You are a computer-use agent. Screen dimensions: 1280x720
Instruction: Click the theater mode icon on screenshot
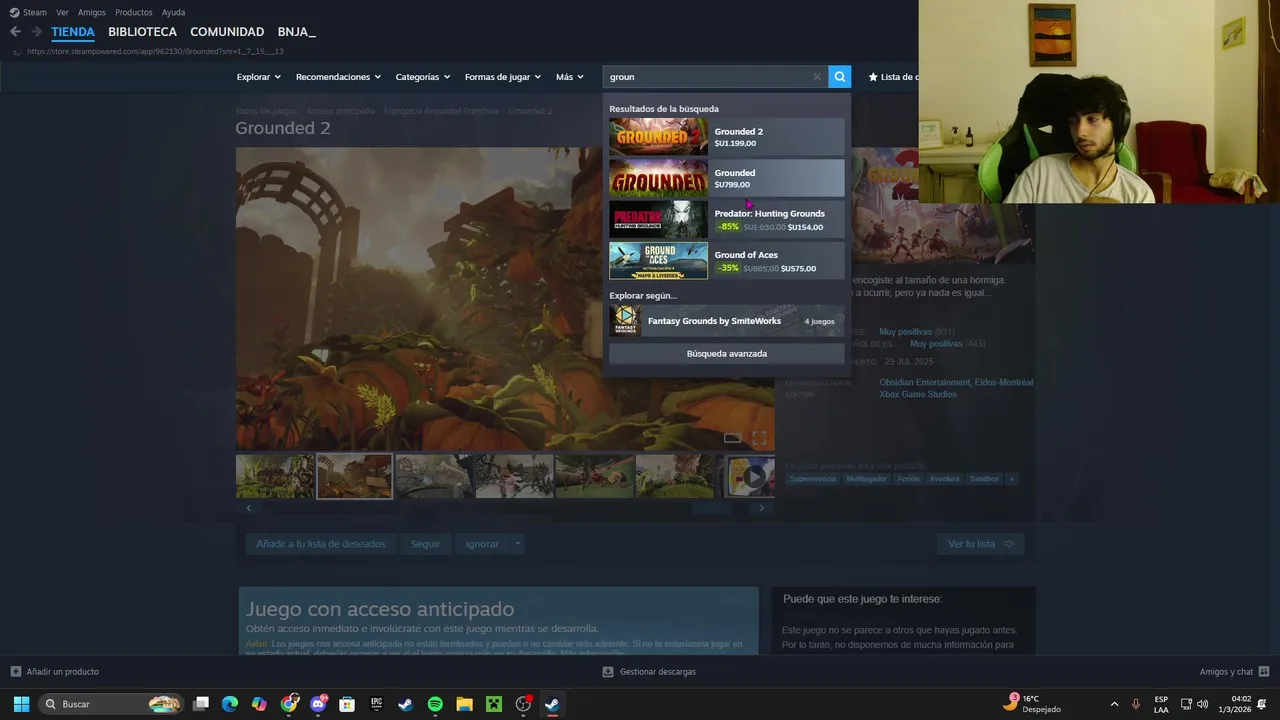pyautogui.click(x=733, y=438)
